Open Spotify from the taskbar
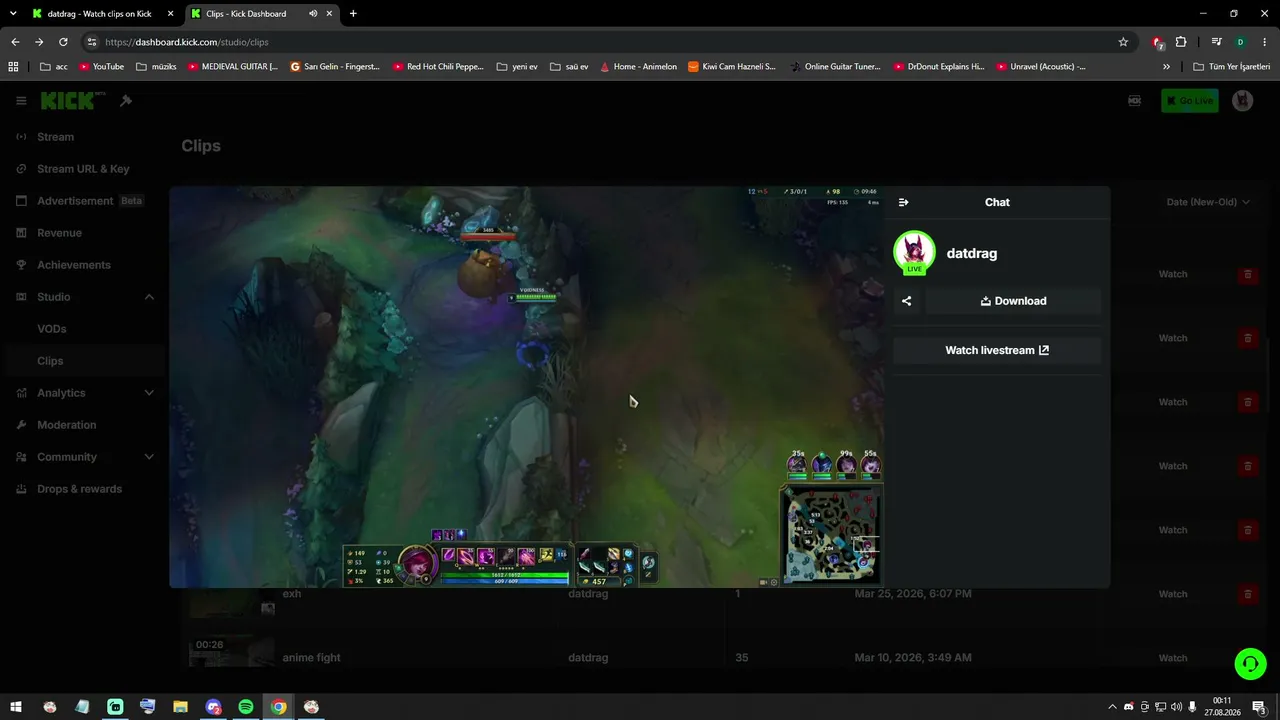 [x=246, y=707]
